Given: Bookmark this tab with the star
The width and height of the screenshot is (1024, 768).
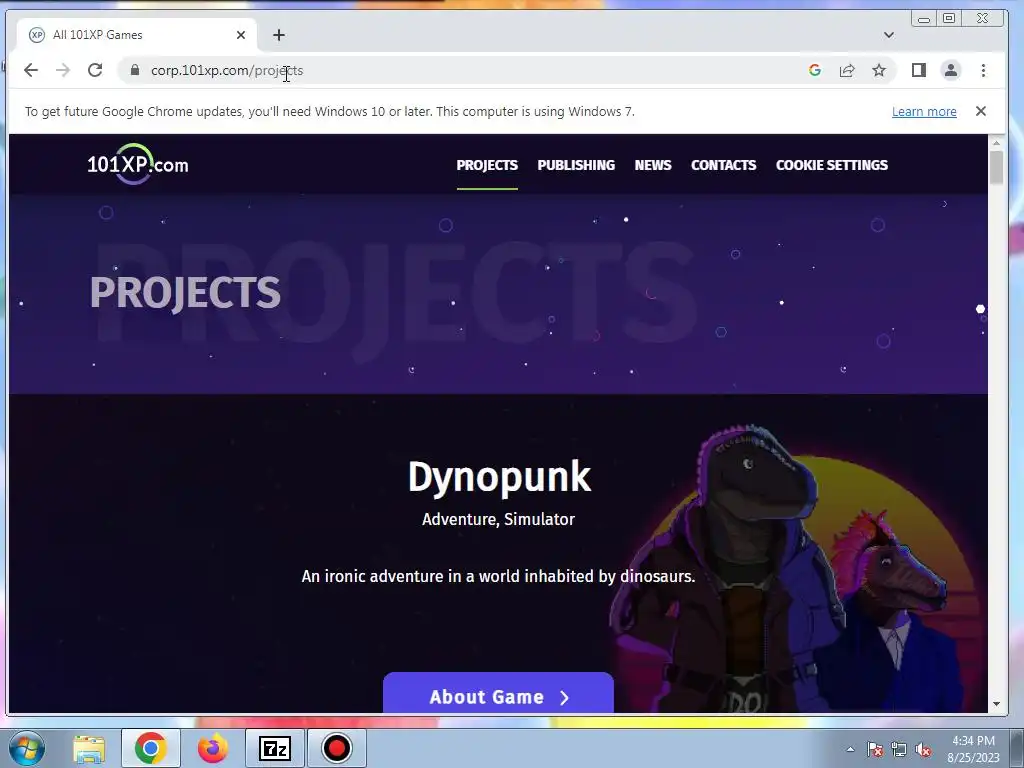Looking at the screenshot, I should [879, 71].
